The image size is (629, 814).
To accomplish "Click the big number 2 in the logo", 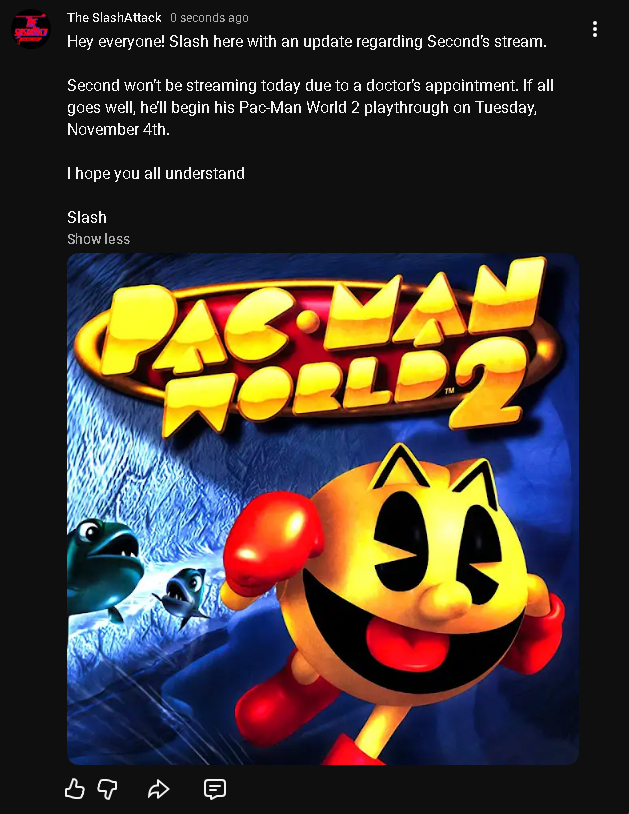I will [x=485, y=384].
